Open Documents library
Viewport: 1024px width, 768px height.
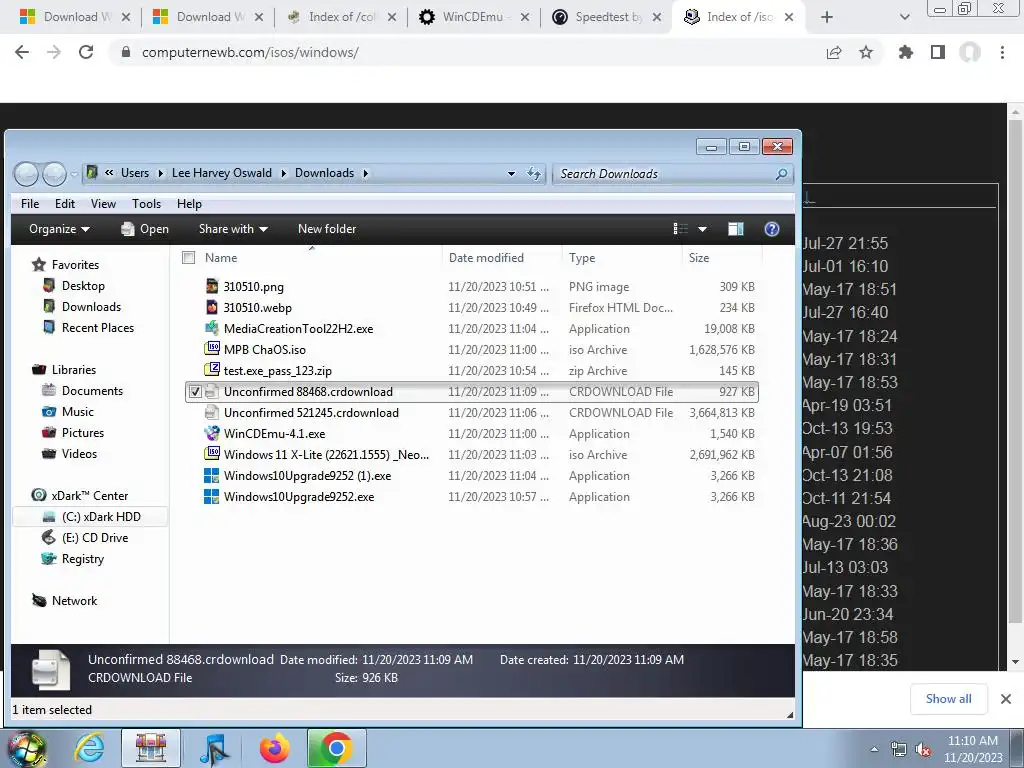point(91,391)
